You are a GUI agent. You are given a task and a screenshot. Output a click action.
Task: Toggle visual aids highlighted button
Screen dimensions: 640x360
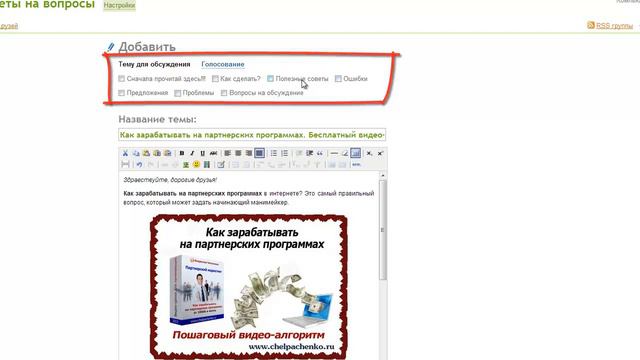pos(356,153)
